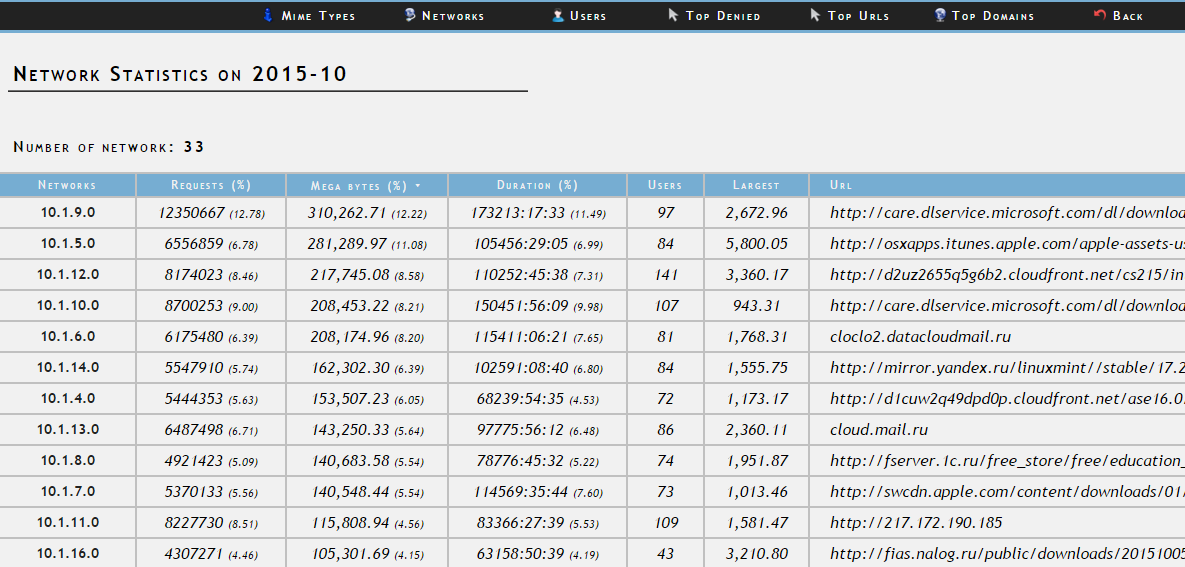Open network 10.1.16.0 details

click(68, 553)
